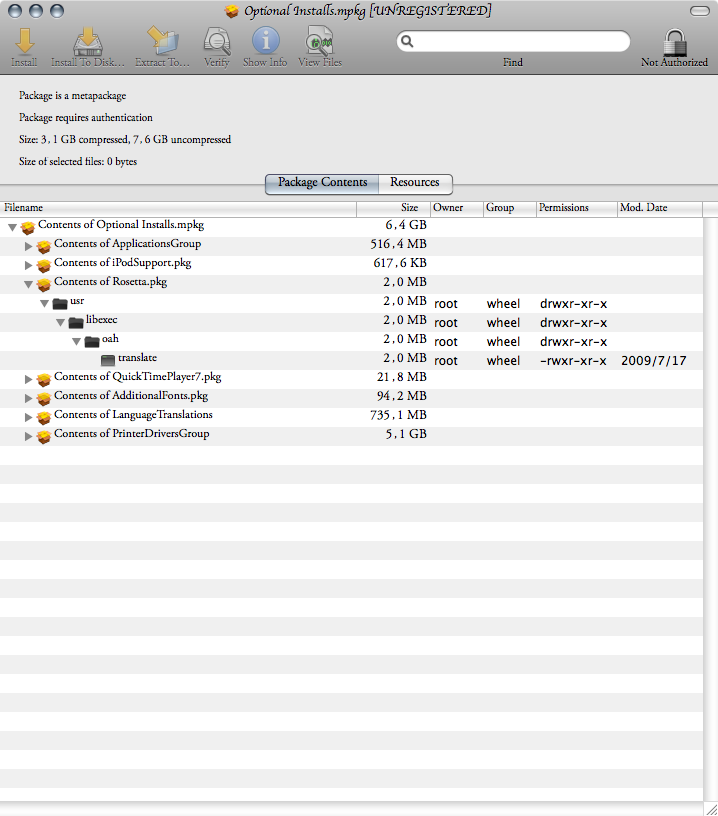This screenshot has width=718, height=816.
Task: Sort by the Group column header
Action: pyautogui.click(x=510, y=208)
